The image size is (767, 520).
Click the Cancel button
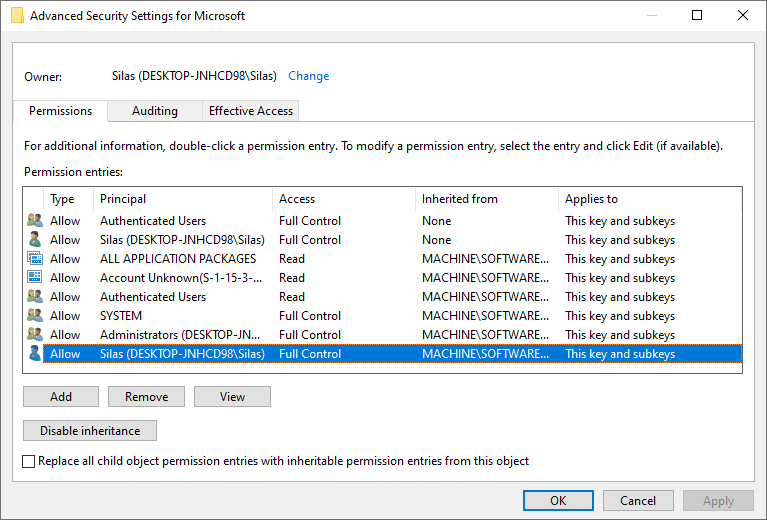(x=638, y=501)
